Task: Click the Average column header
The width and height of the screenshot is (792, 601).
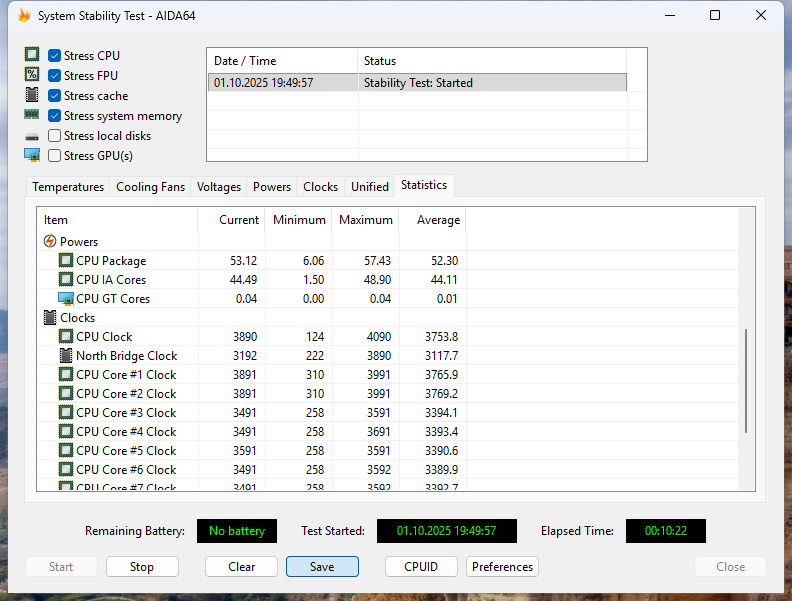Action: tap(432, 220)
